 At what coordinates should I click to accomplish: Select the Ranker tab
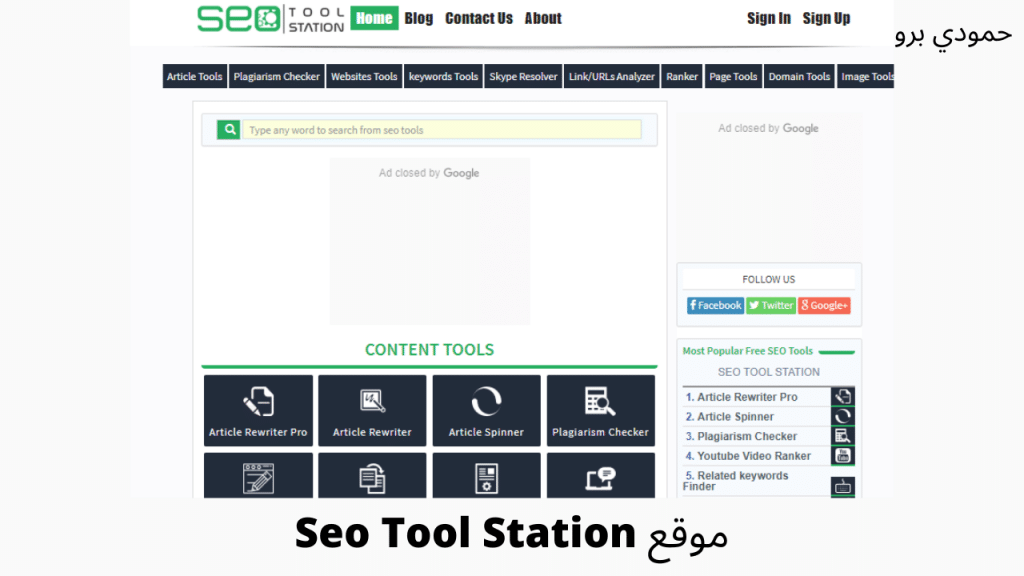pos(682,76)
